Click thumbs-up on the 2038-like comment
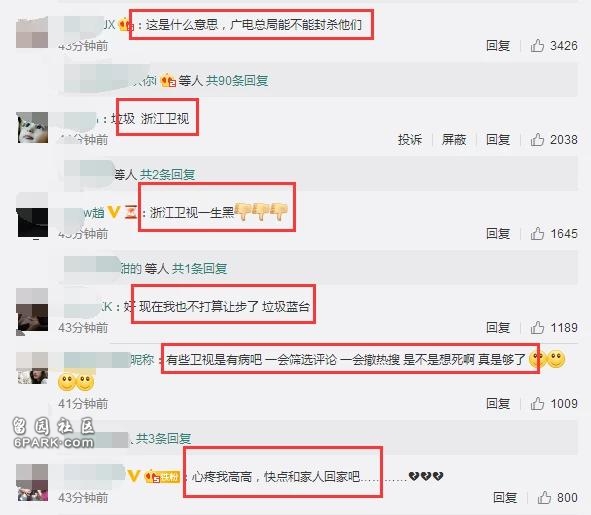Screen dimensions: 591x515 click(x=537, y=139)
